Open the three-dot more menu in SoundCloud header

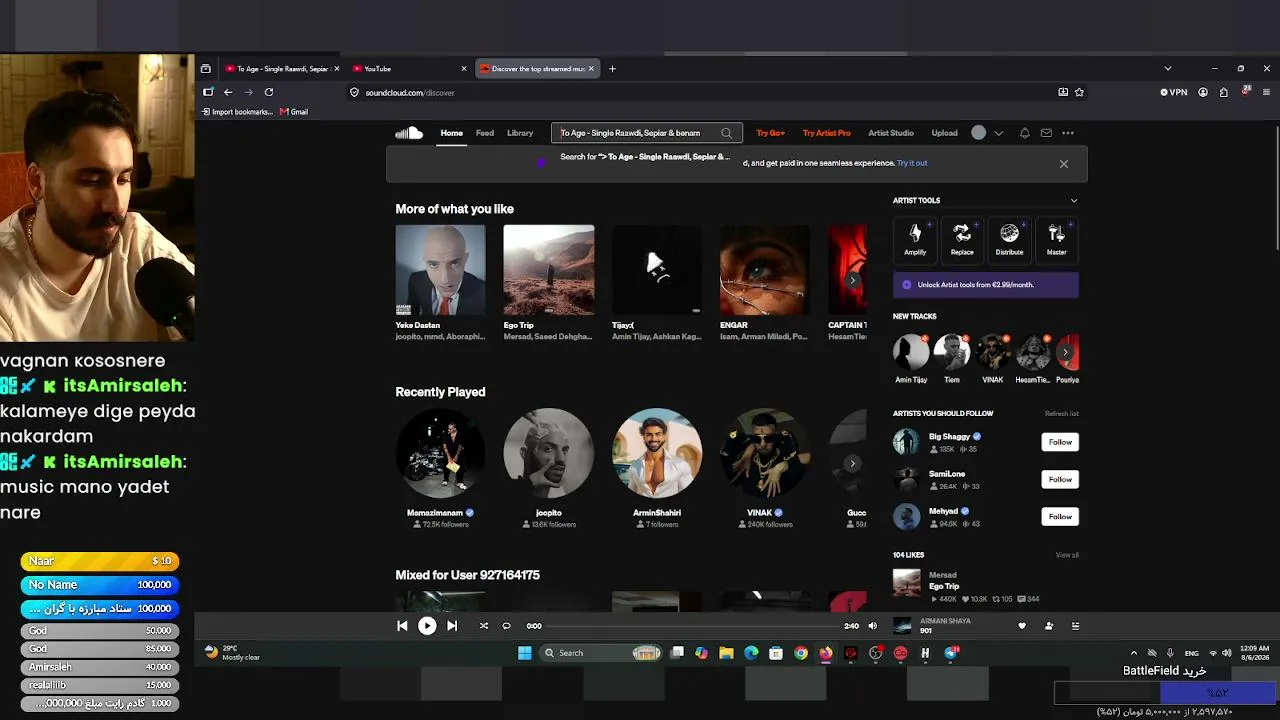click(x=1068, y=133)
